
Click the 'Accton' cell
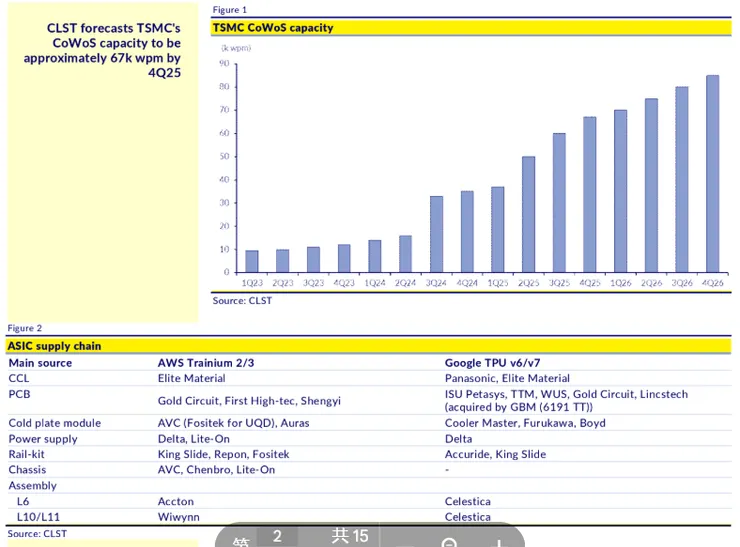[x=176, y=502]
